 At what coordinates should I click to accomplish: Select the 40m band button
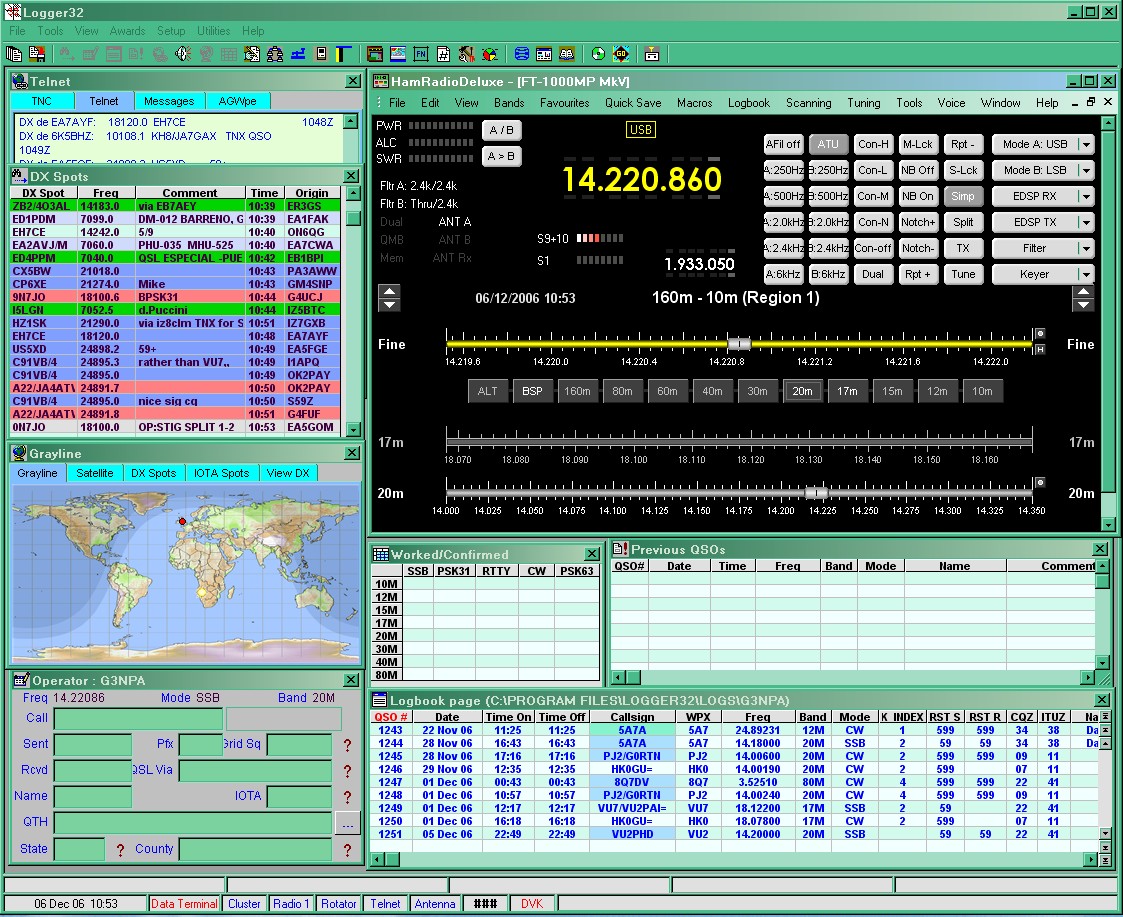click(x=712, y=391)
